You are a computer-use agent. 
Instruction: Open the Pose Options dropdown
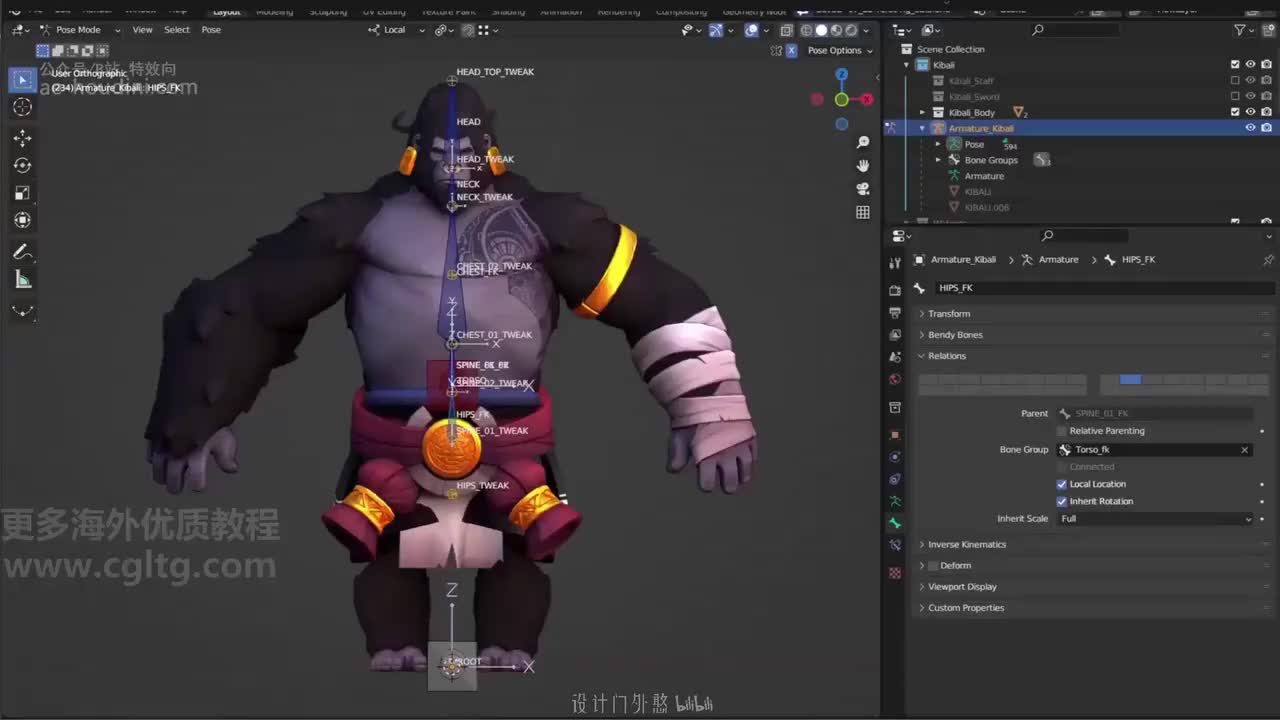coord(840,50)
